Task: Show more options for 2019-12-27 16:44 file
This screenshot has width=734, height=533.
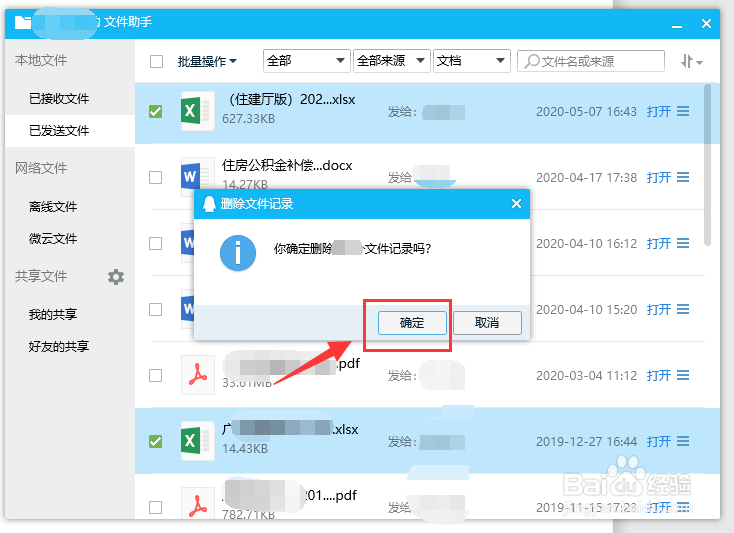Action: pyautogui.click(x=683, y=441)
